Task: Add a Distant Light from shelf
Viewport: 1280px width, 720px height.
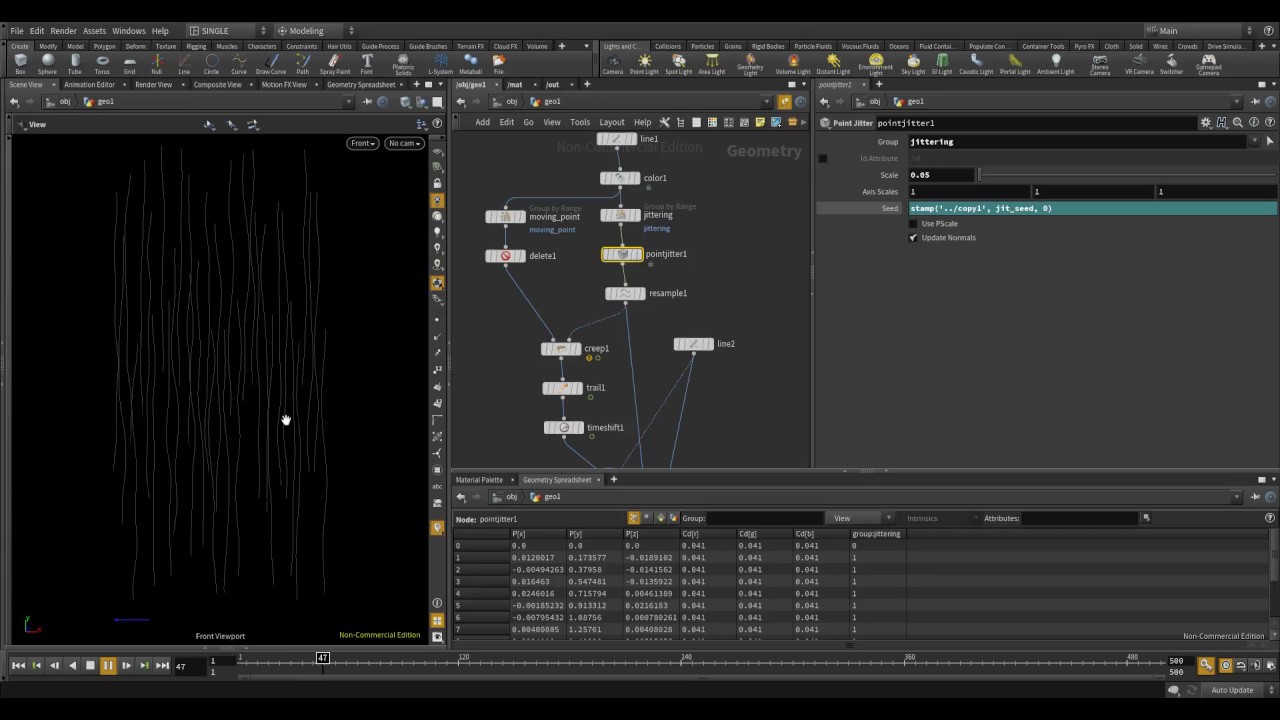Action: pos(833,64)
